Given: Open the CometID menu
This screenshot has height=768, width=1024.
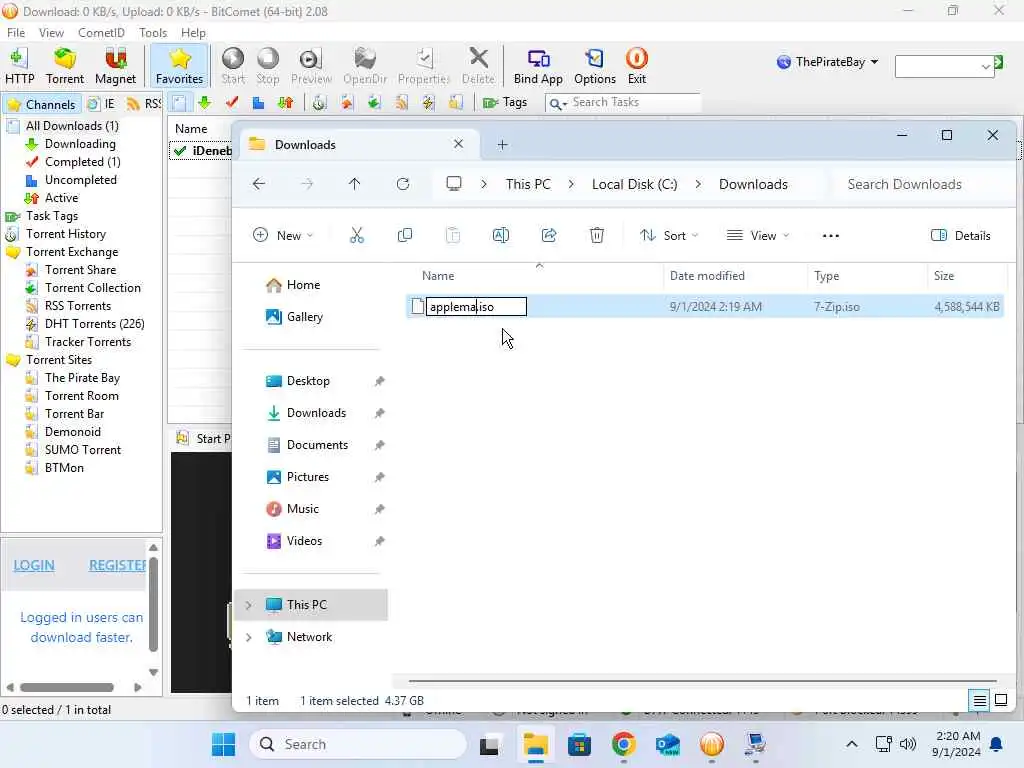Looking at the screenshot, I should 101,33.
